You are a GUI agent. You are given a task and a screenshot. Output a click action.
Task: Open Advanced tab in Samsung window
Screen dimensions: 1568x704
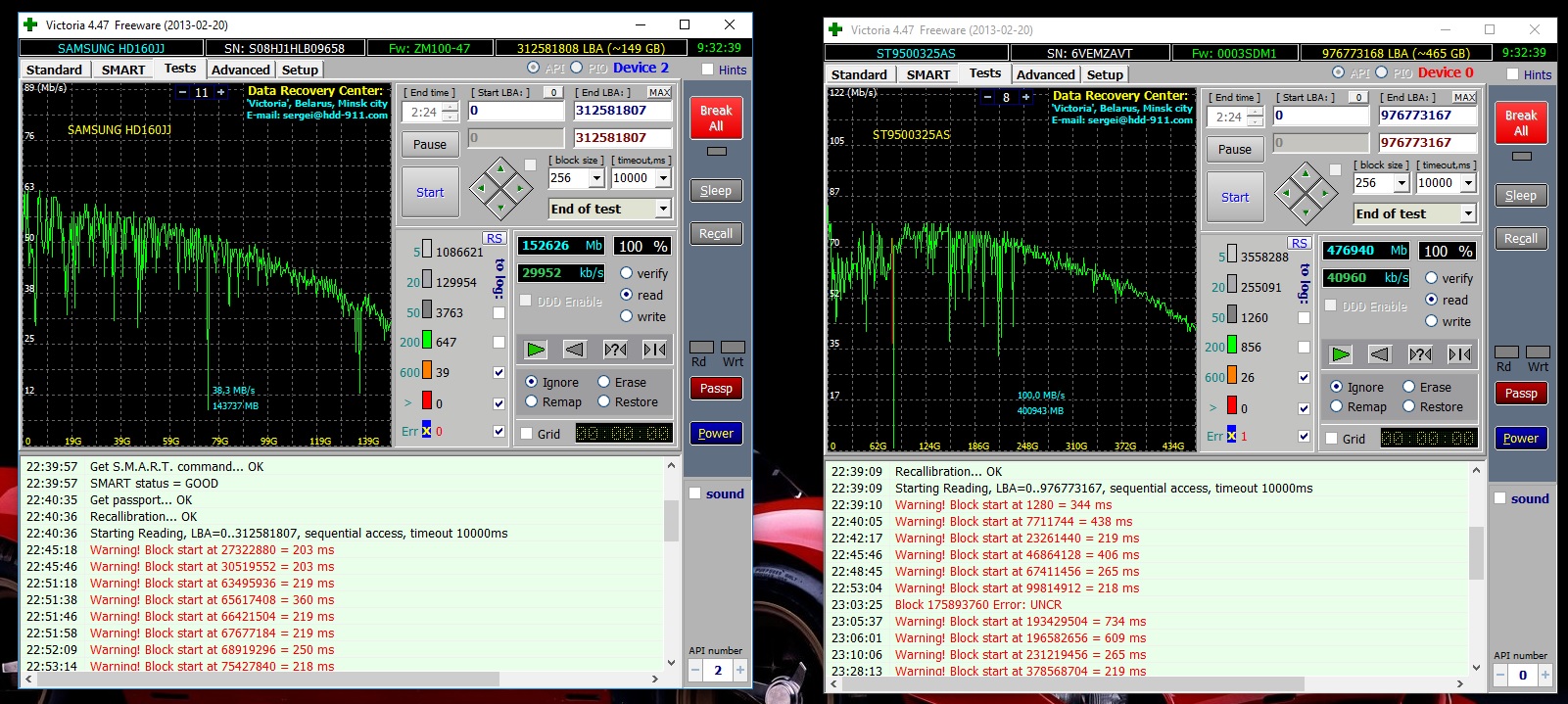(241, 70)
